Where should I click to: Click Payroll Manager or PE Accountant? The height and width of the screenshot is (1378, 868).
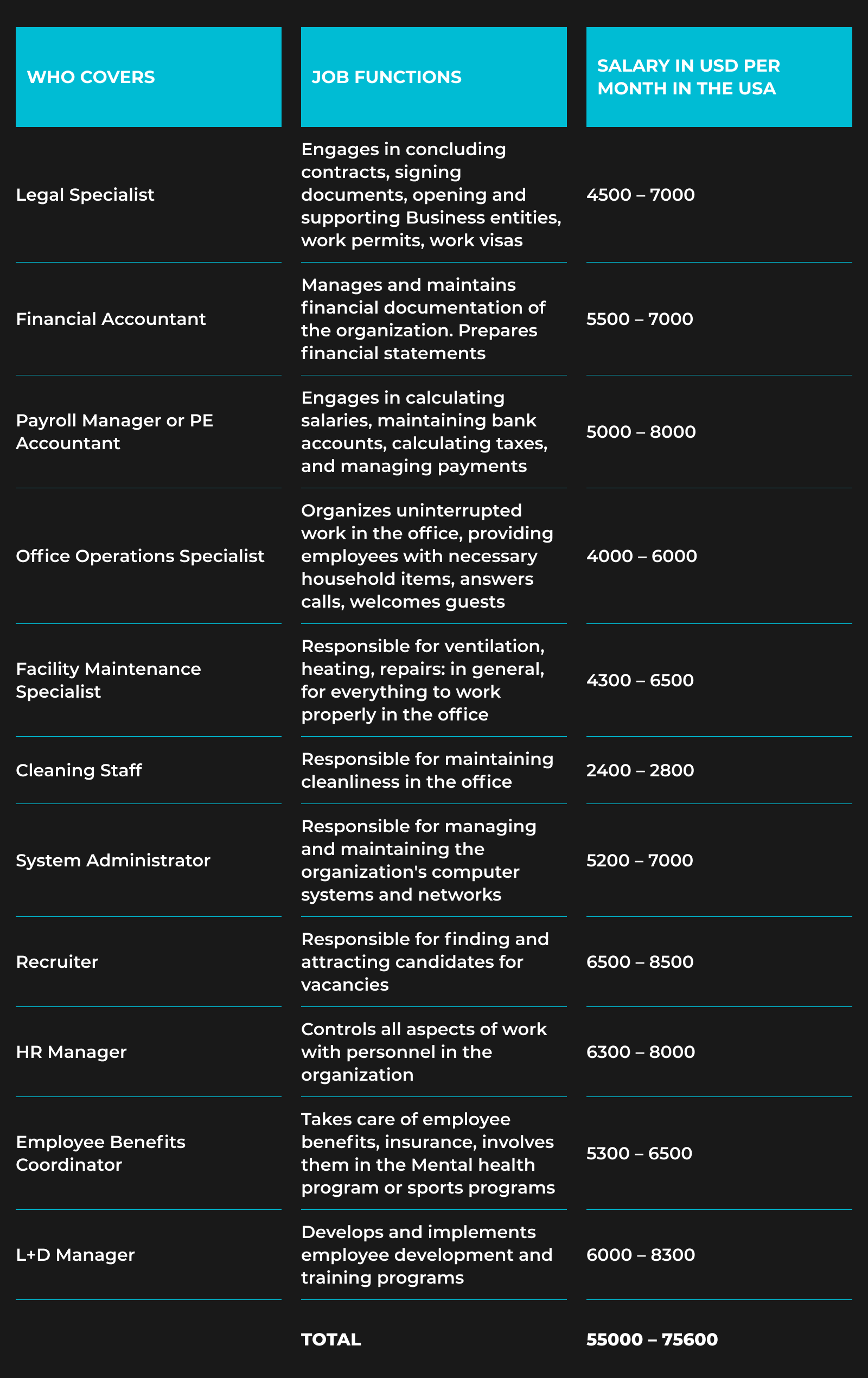click(x=114, y=432)
